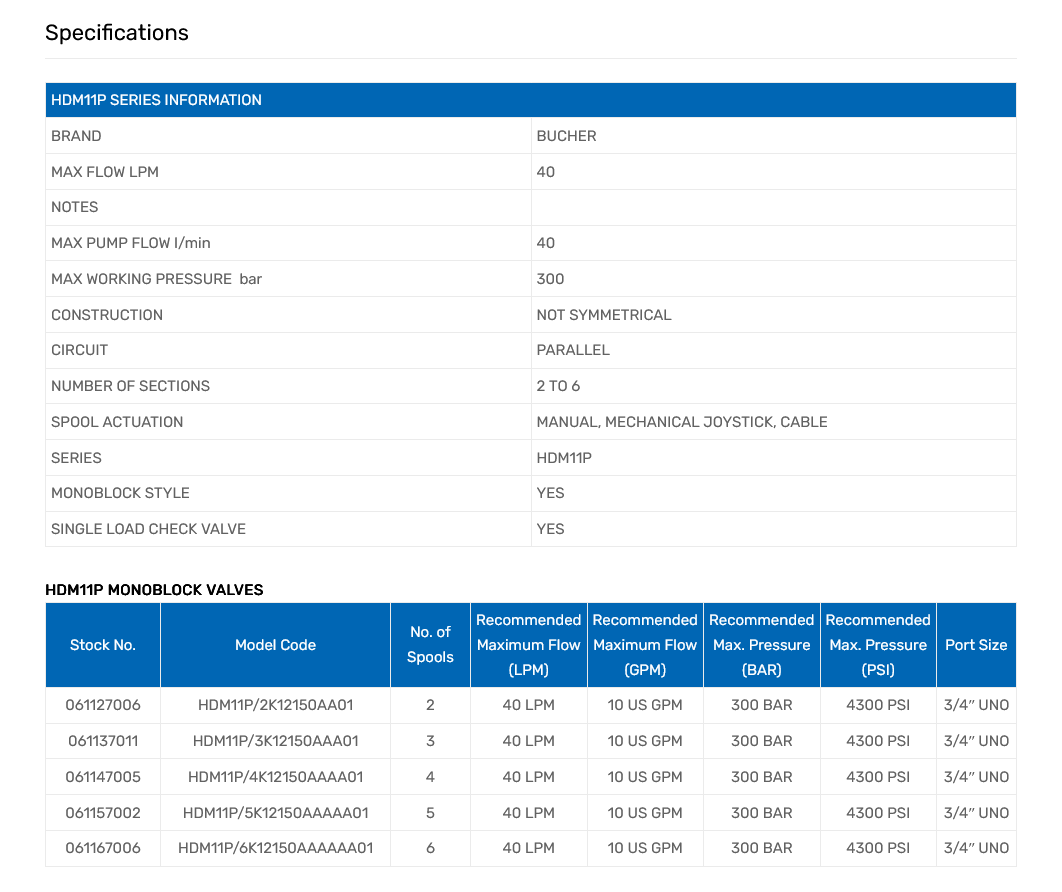Click the No. of Spools column header

[x=430, y=645]
